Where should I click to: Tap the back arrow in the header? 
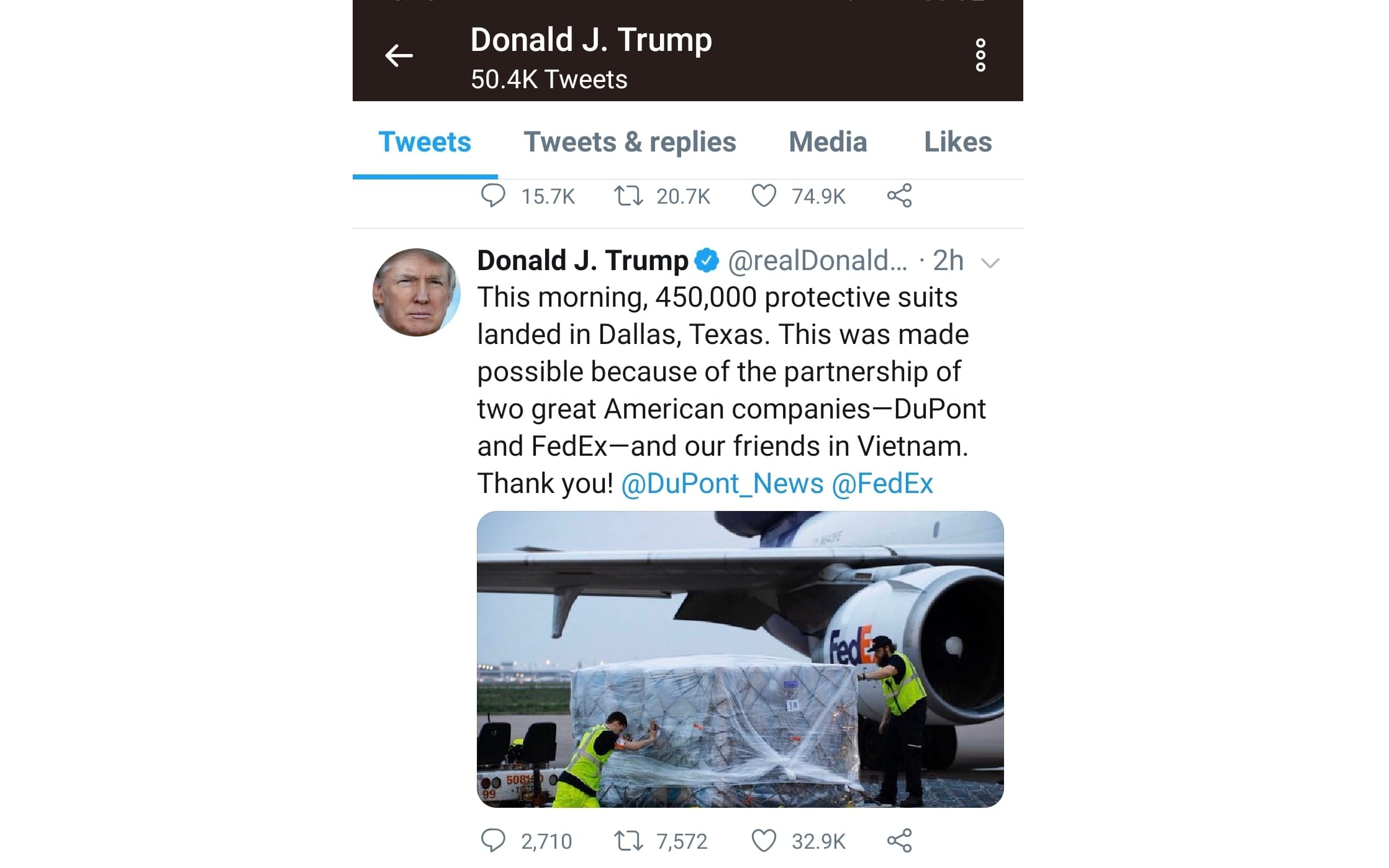399,56
